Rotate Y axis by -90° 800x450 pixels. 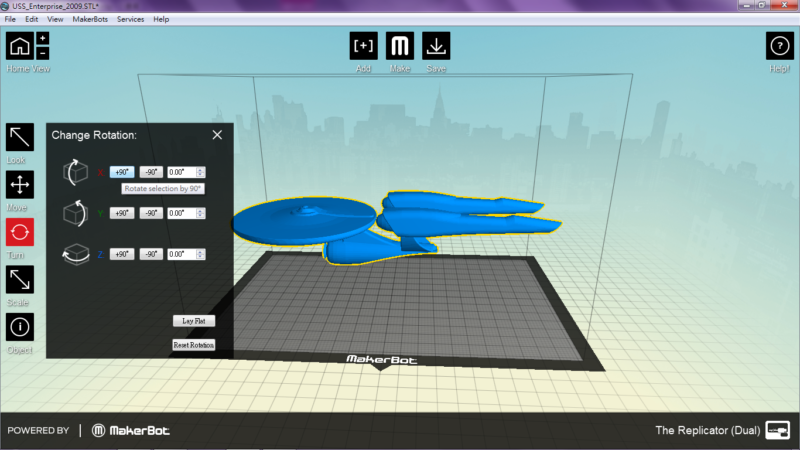pyautogui.click(x=151, y=213)
